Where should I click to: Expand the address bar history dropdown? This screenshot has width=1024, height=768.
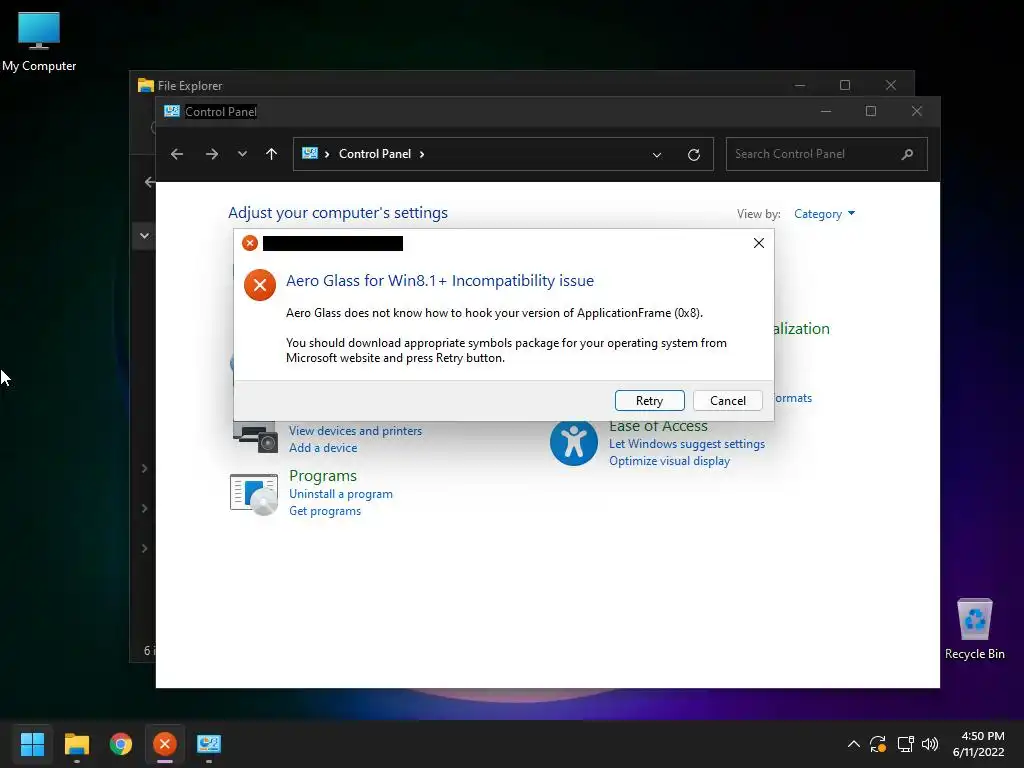click(657, 155)
